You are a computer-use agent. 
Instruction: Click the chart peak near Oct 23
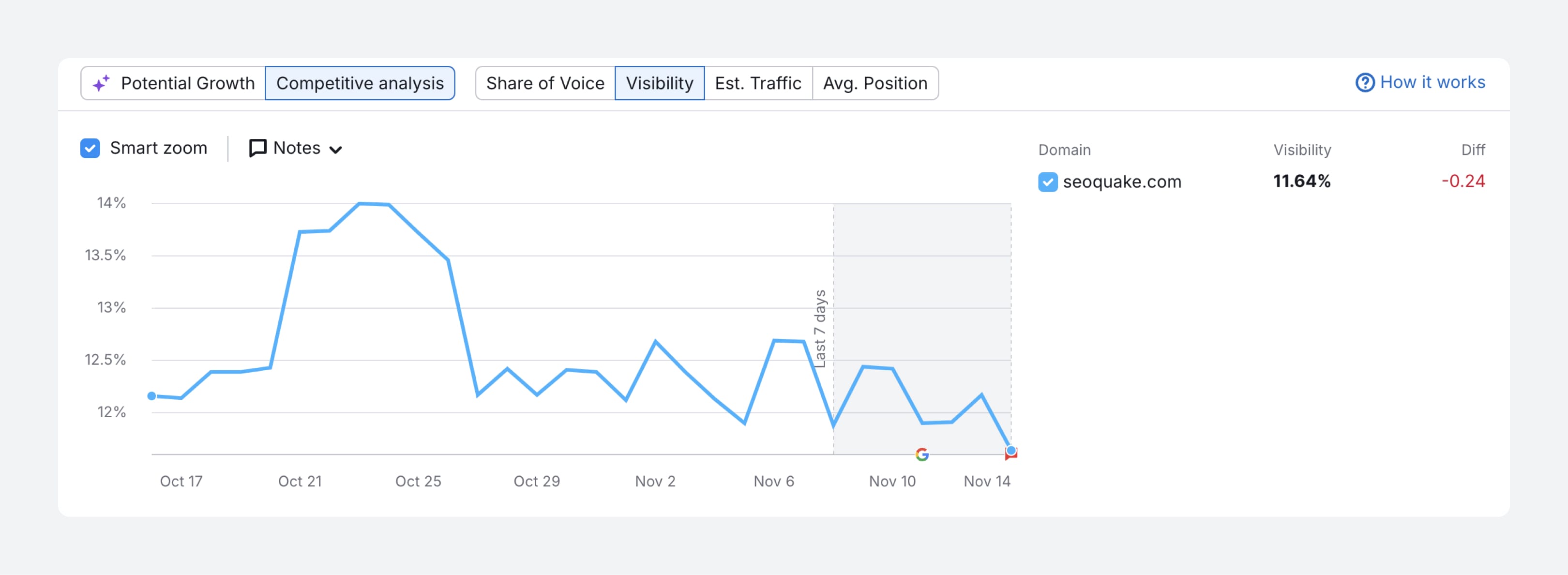360,204
